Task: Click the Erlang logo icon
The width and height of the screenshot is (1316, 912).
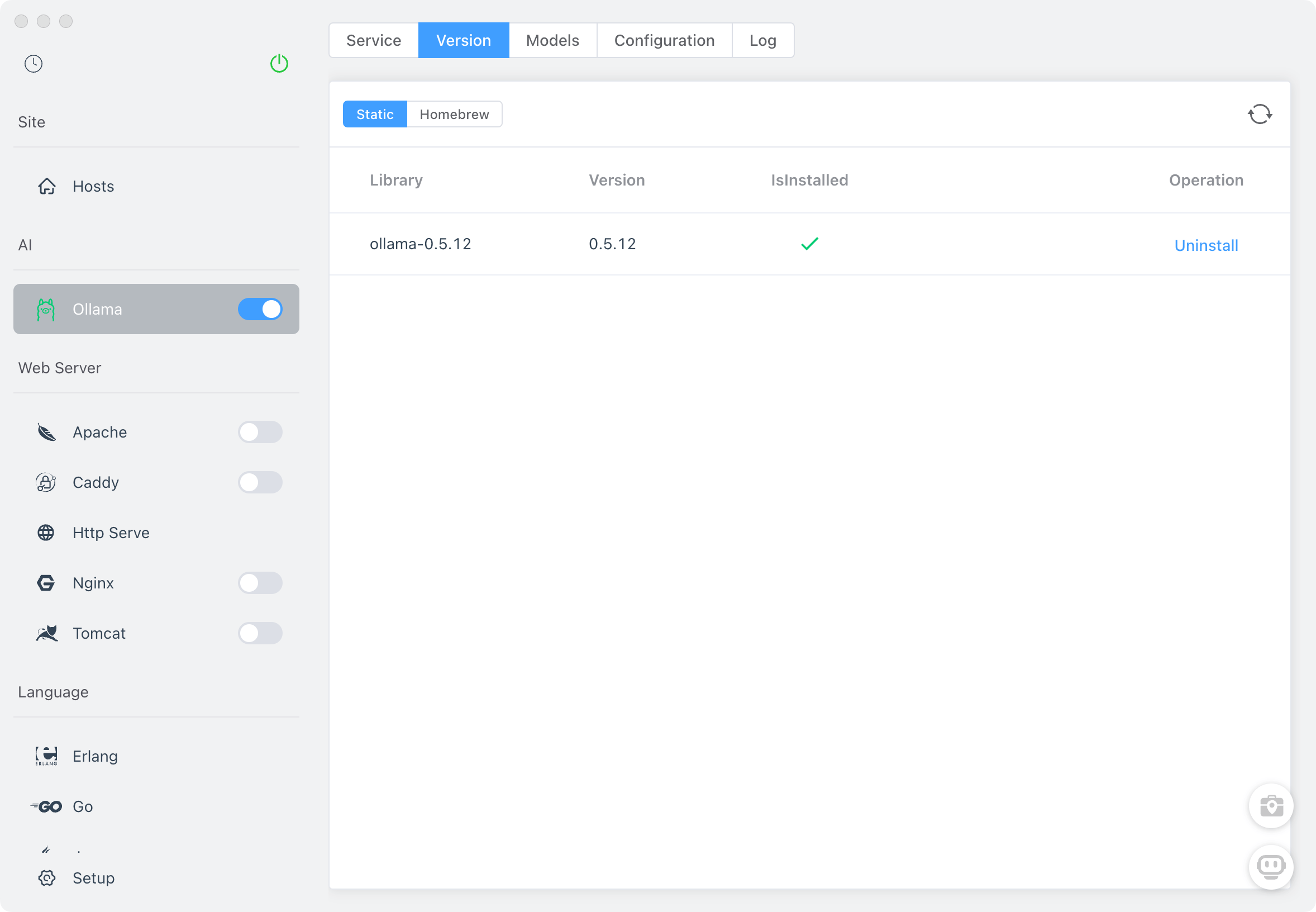Action: (x=46, y=756)
